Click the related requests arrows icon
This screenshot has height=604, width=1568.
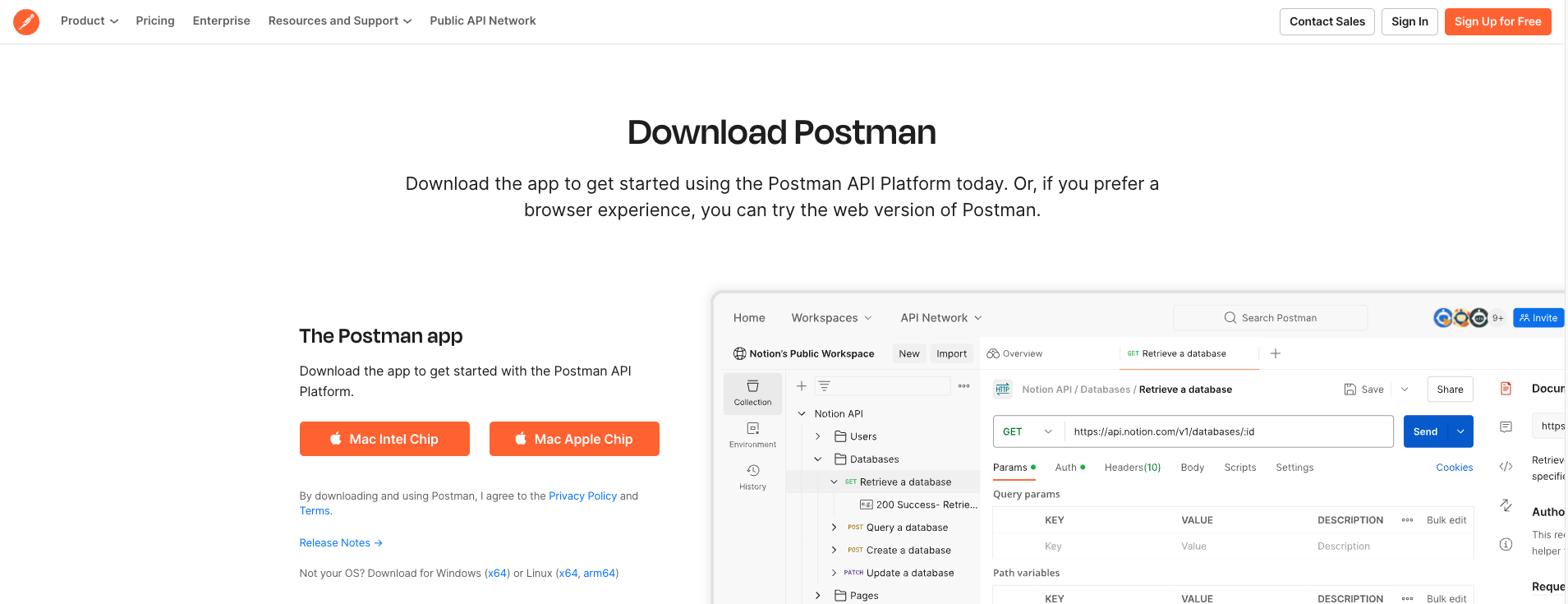[x=1506, y=505]
